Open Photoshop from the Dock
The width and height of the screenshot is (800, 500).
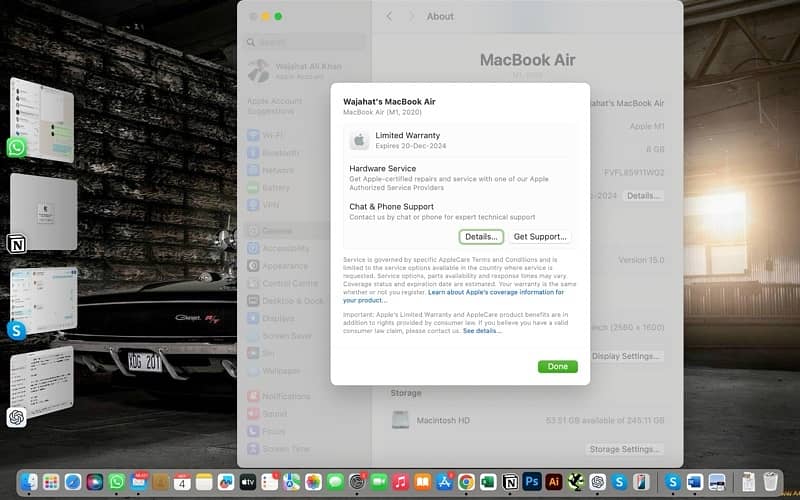[532, 482]
